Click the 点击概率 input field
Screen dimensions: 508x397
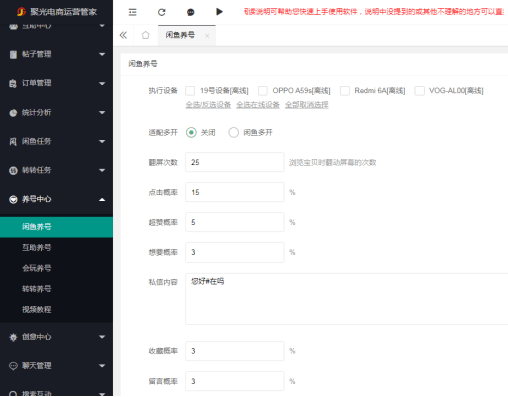235,192
